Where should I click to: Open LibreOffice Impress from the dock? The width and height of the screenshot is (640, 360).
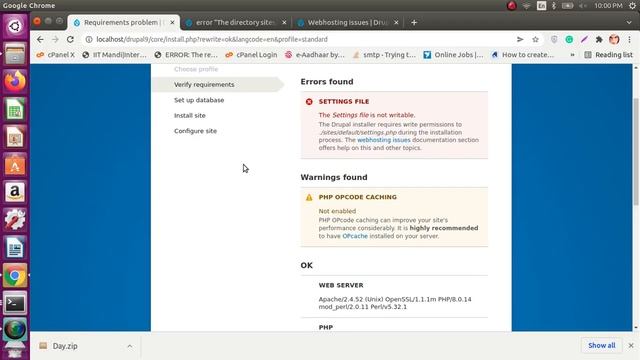click(x=15, y=137)
